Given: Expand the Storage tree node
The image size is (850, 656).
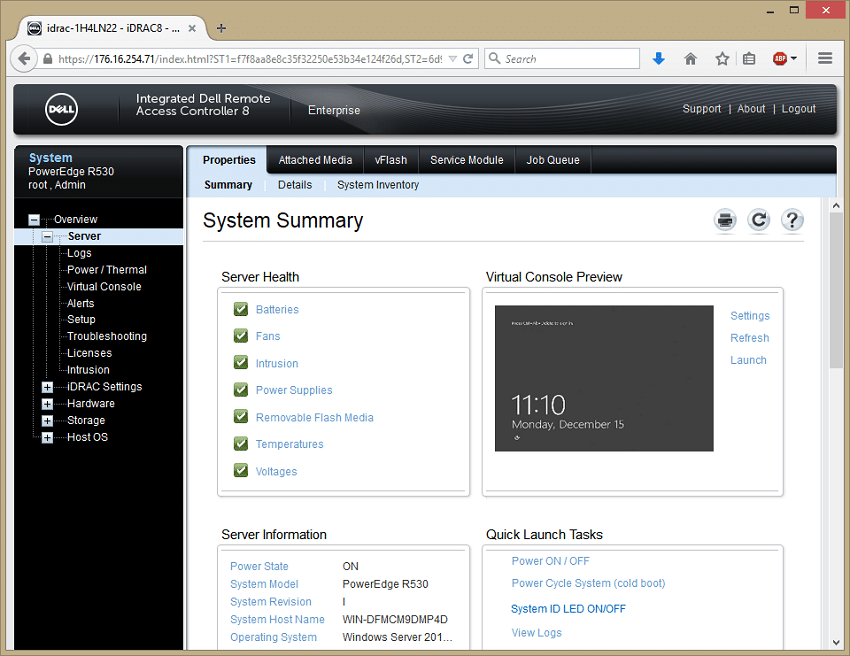Looking at the screenshot, I should [48, 421].
